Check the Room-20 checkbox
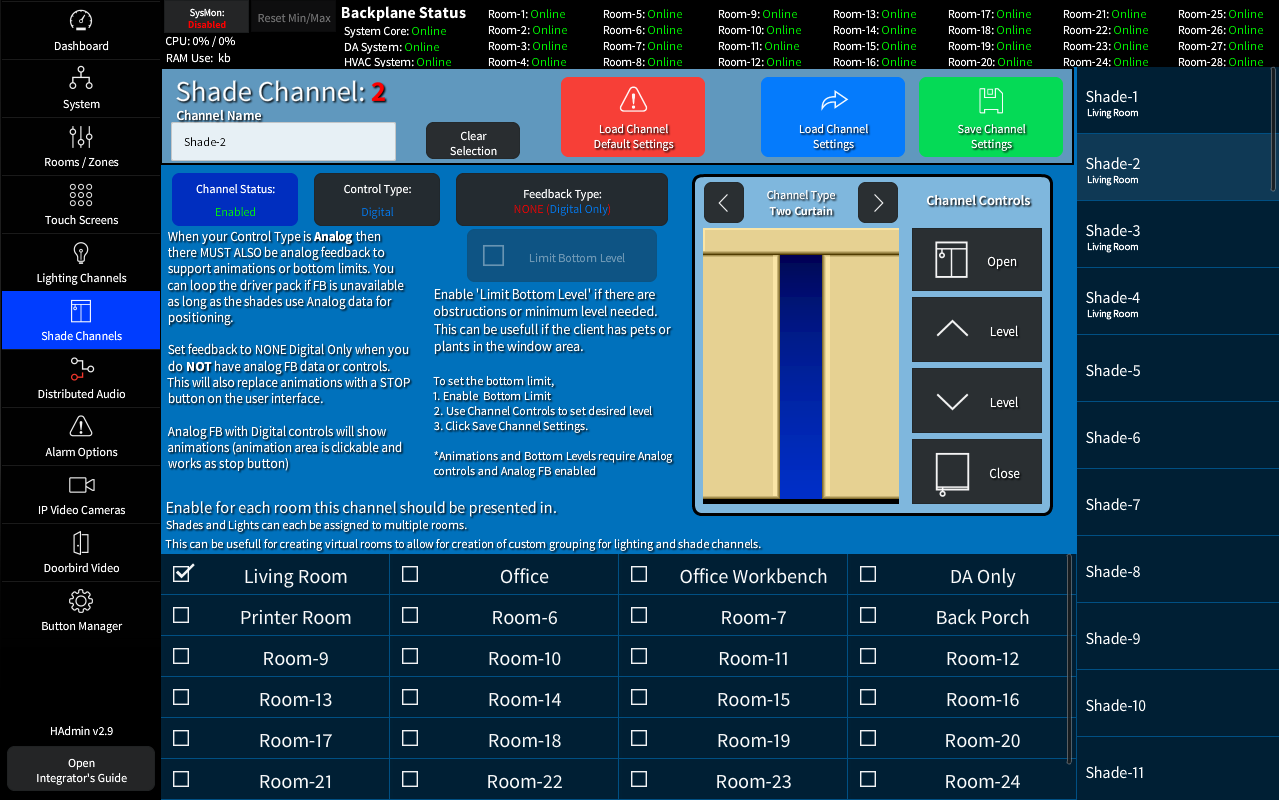This screenshot has width=1279, height=800. (868, 738)
